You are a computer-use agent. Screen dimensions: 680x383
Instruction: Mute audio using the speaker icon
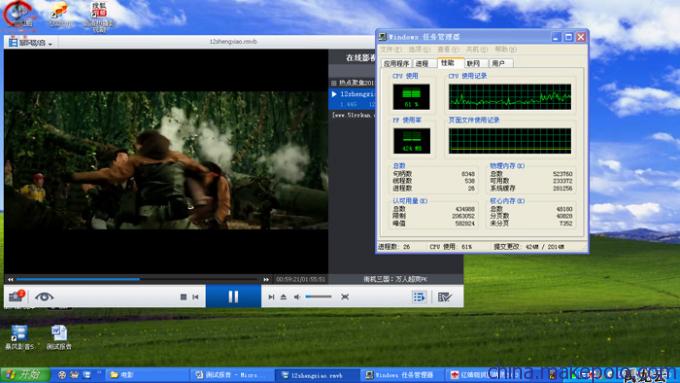tap(297, 297)
